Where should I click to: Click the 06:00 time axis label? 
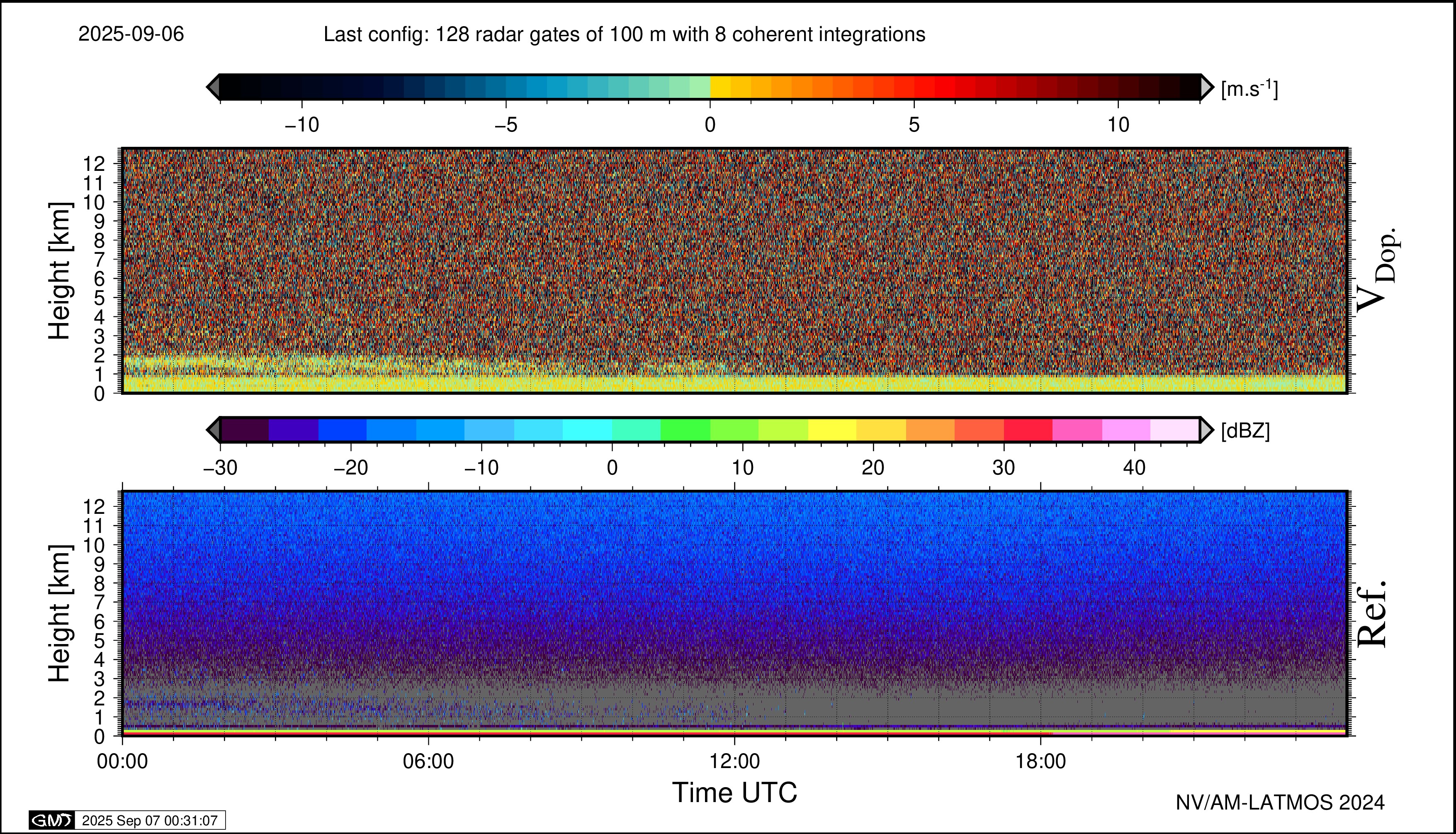[x=428, y=761]
